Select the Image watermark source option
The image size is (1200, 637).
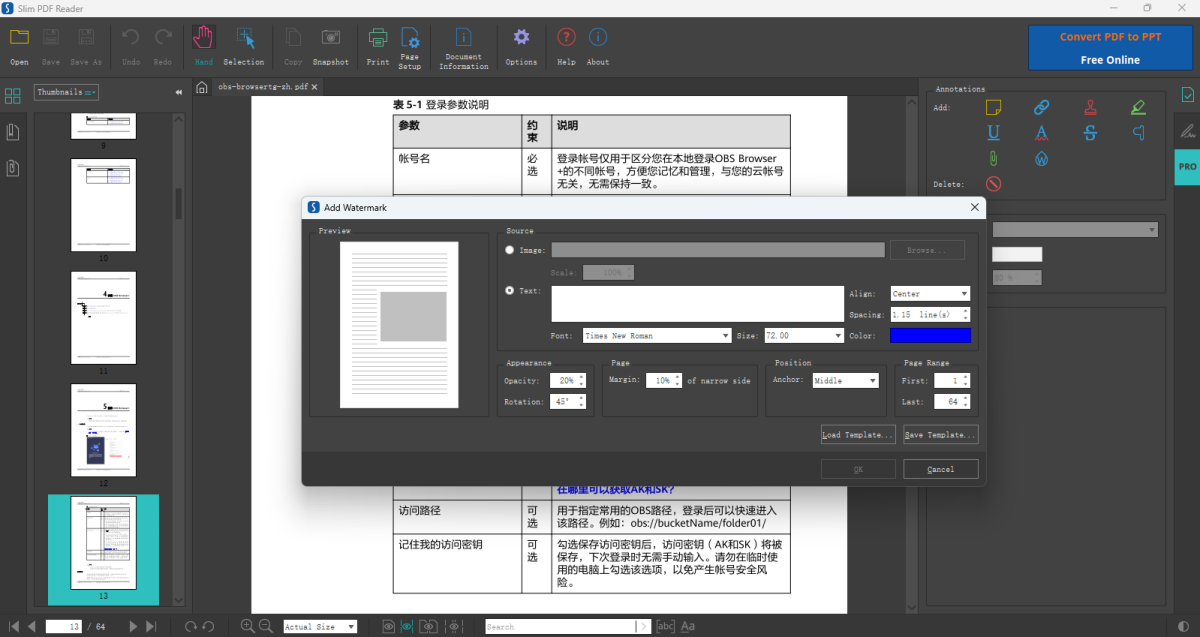click(x=509, y=250)
